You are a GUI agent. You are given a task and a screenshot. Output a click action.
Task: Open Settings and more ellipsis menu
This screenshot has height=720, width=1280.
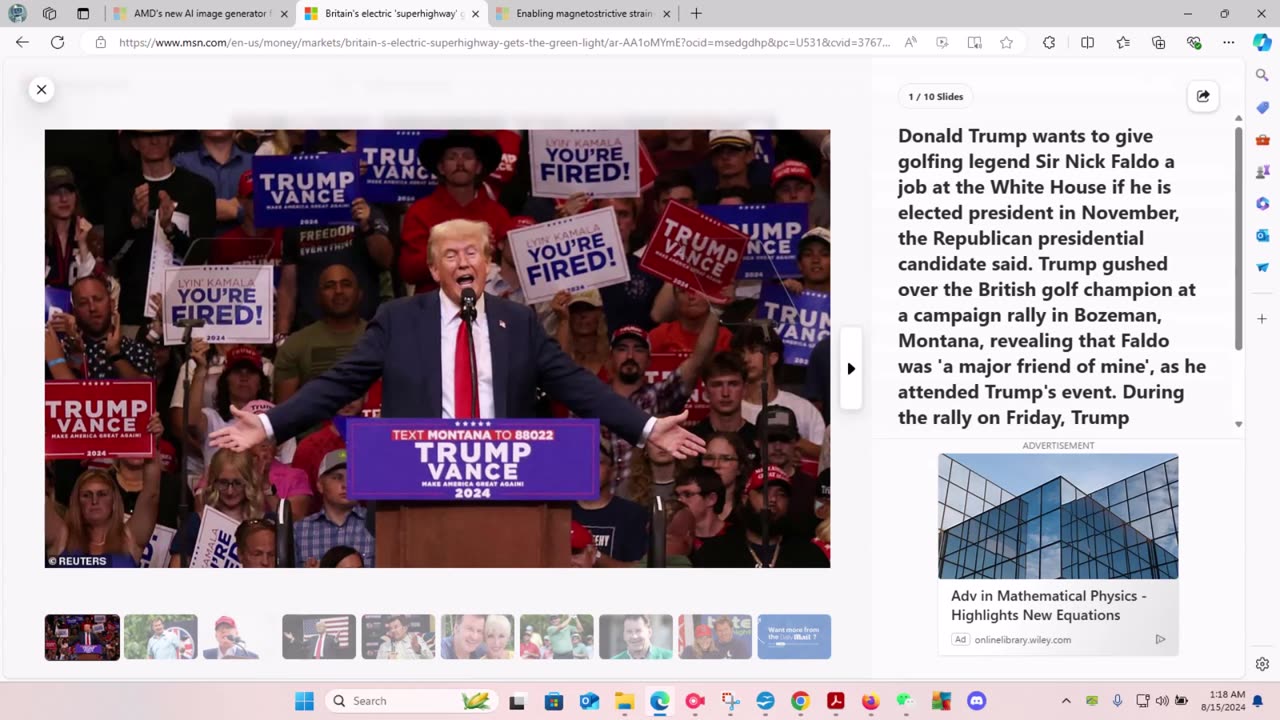pyautogui.click(x=1228, y=42)
